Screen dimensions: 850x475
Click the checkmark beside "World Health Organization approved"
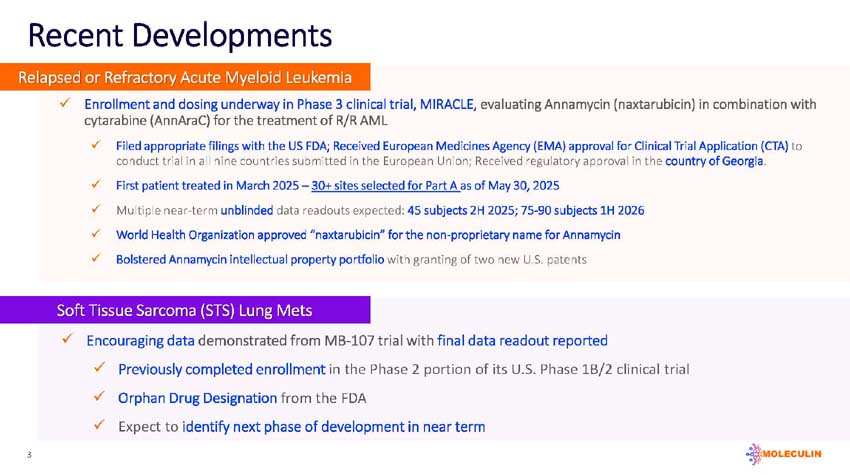(96, 234)
